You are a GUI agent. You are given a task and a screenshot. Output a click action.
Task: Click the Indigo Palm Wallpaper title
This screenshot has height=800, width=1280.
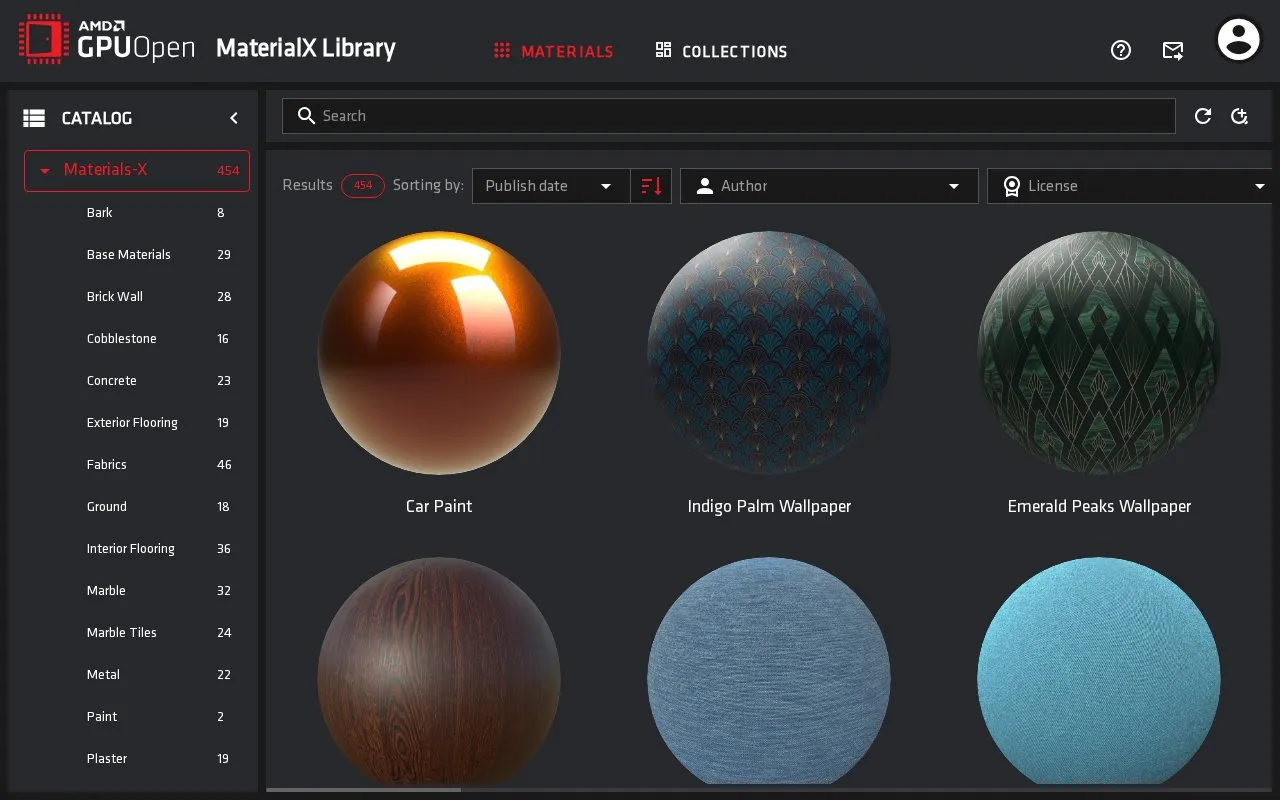pyautogui.click(x=769, y=506)
